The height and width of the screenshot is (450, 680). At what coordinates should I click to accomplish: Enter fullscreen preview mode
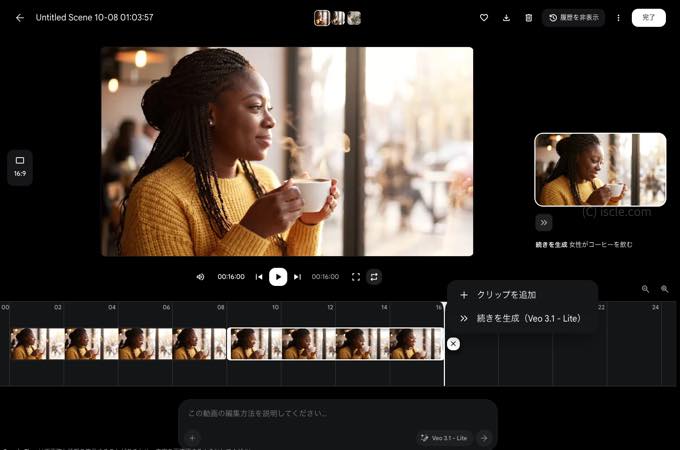(356, 277)
